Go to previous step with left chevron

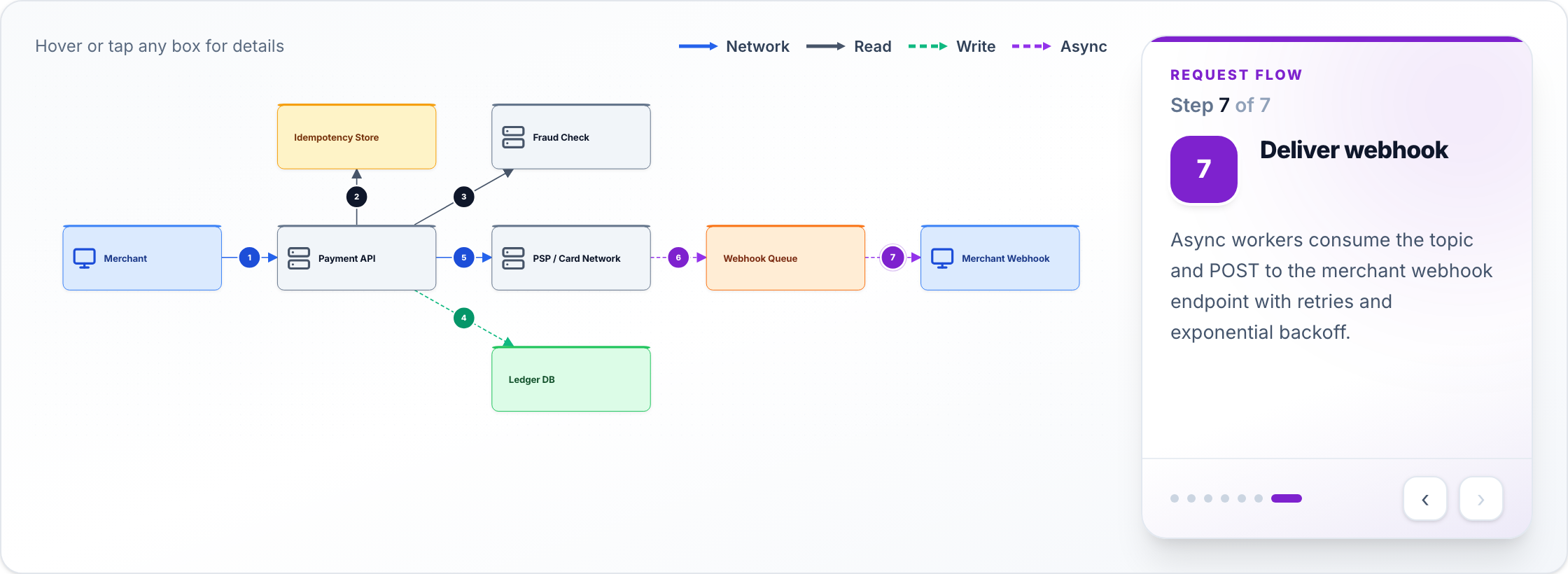pos(1425,499)
